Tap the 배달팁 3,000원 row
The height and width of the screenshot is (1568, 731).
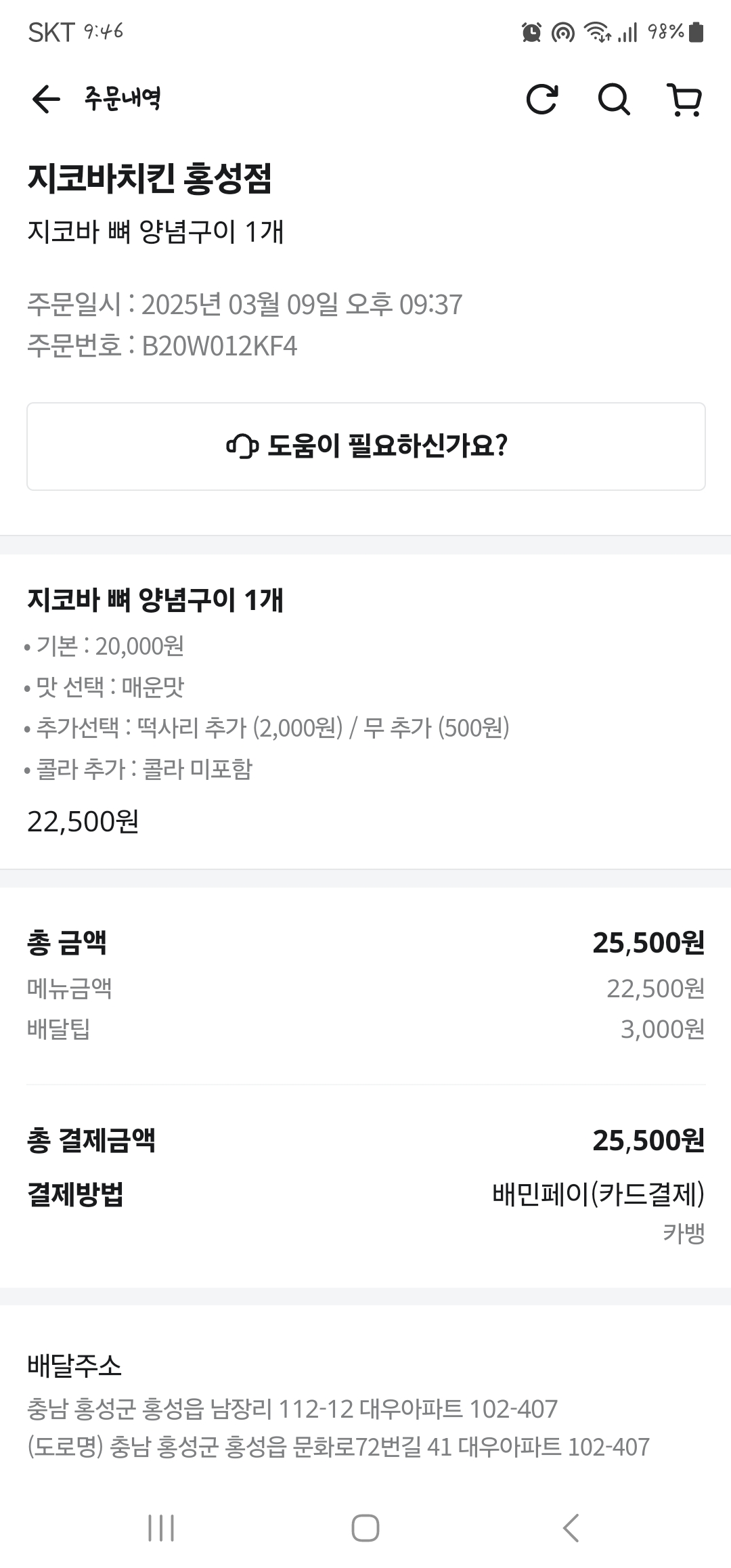point(365,1029)
